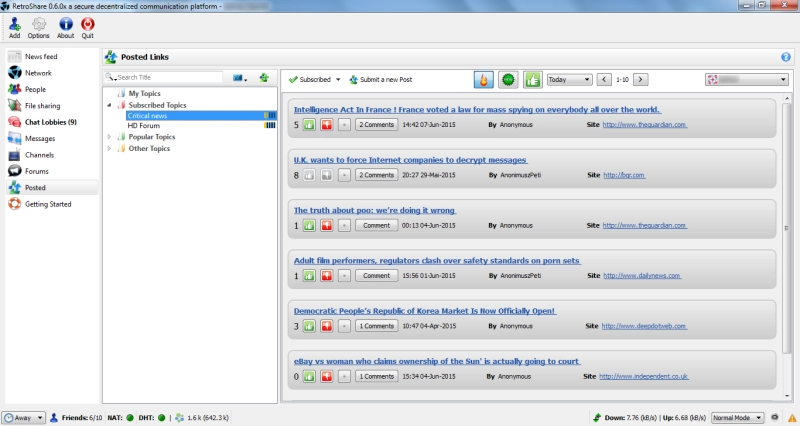This screenshot has width=800, height=426.
Task: Open the U.K. wants to force Internet link
Action: coord(410,160)
